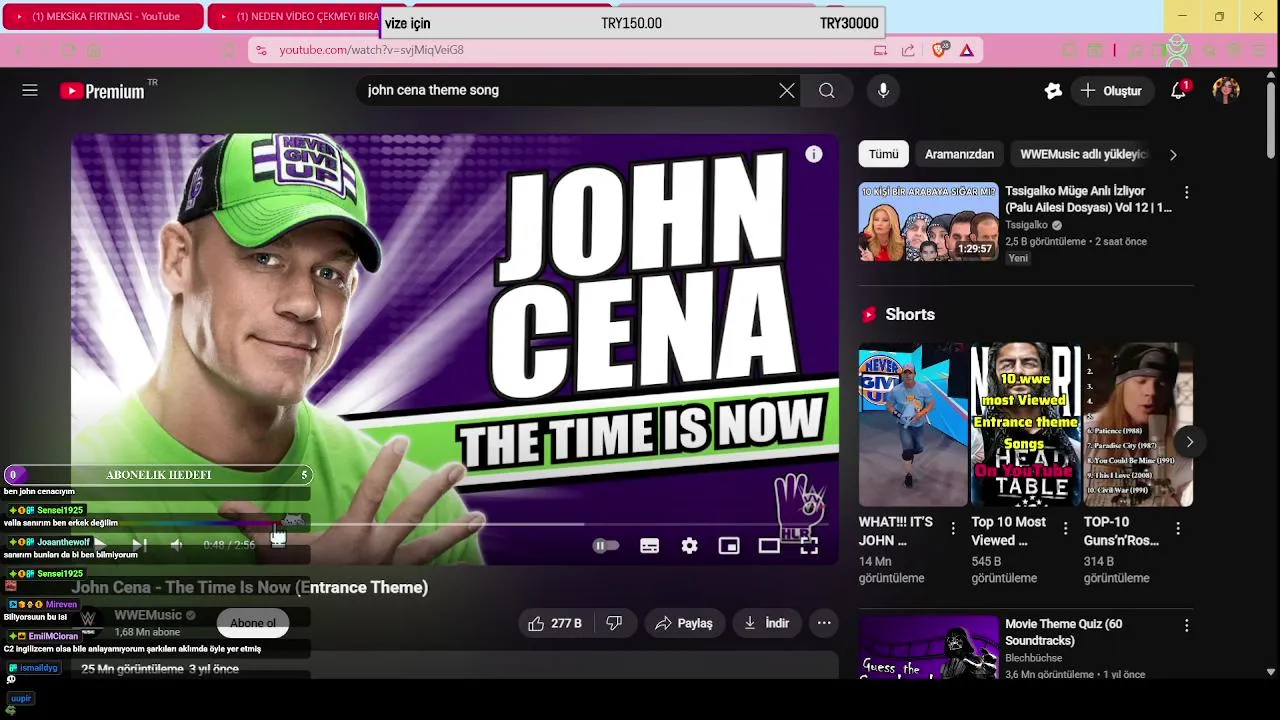Start voice search with the microphone
This screenshot has height=720, width=1280.
tap(883, 91)
